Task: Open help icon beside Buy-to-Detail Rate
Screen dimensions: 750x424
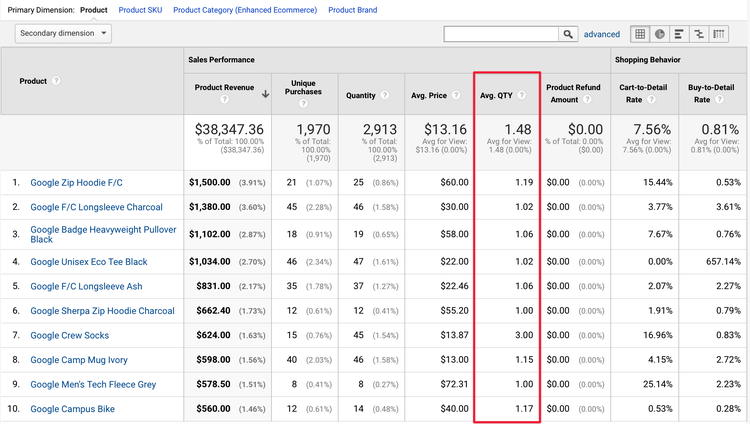Action: point(719,100)
